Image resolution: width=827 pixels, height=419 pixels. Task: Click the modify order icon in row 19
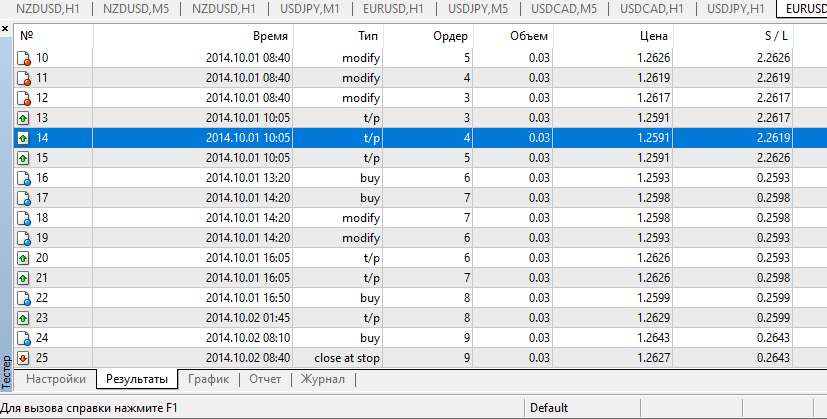click(x=24, y=239)
